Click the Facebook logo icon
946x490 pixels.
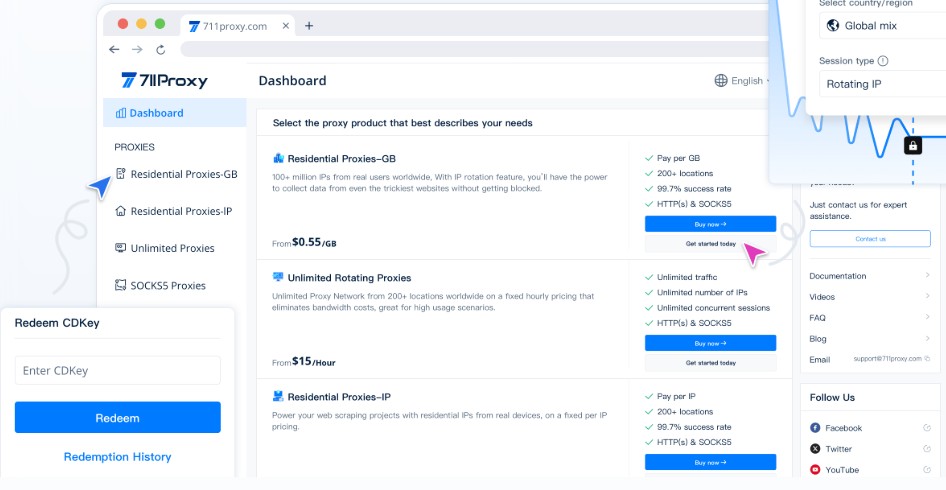815,428
